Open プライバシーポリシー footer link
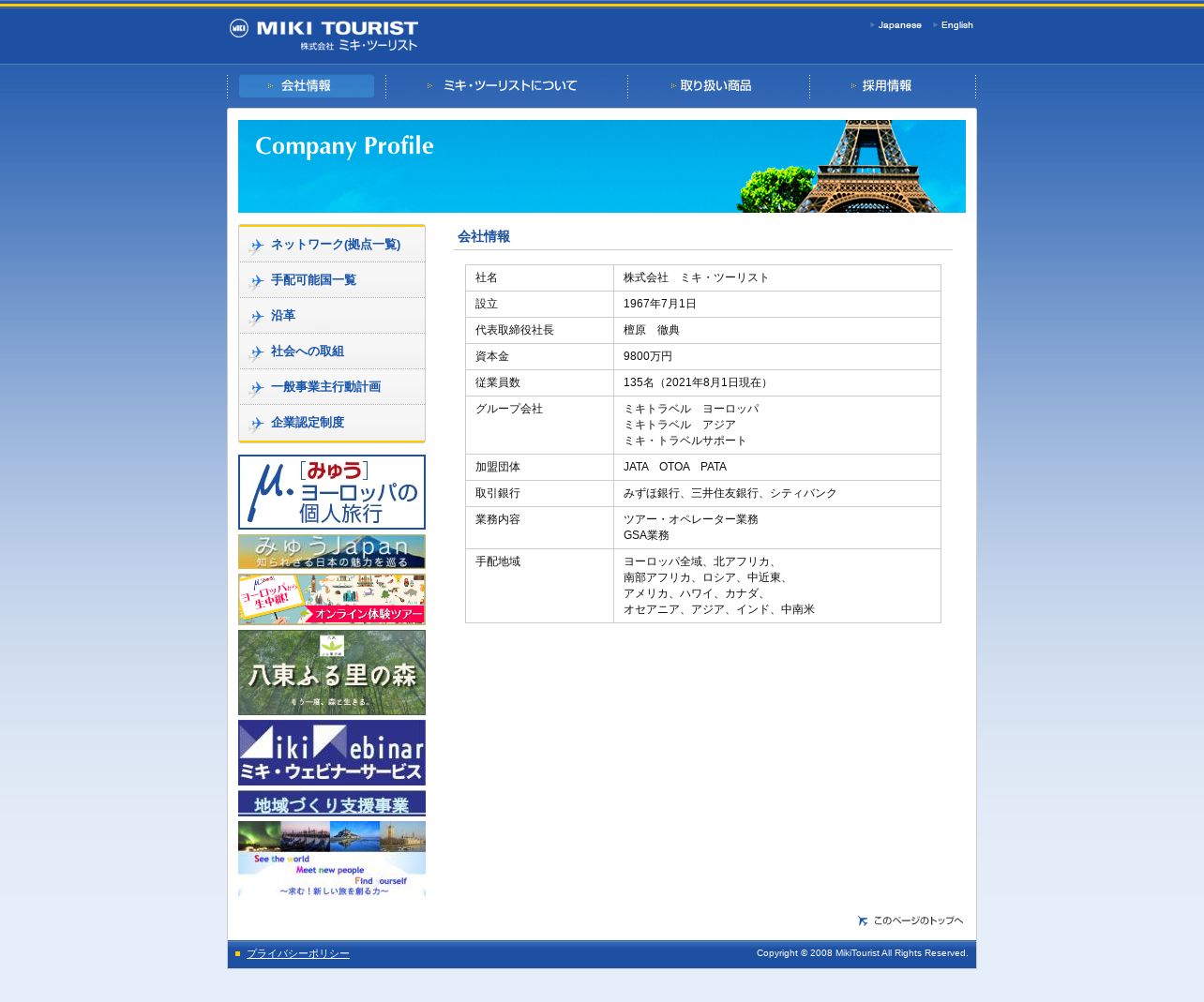Image resolution: width=1204 pixels, height=1002 pixels. pos(298,954)
